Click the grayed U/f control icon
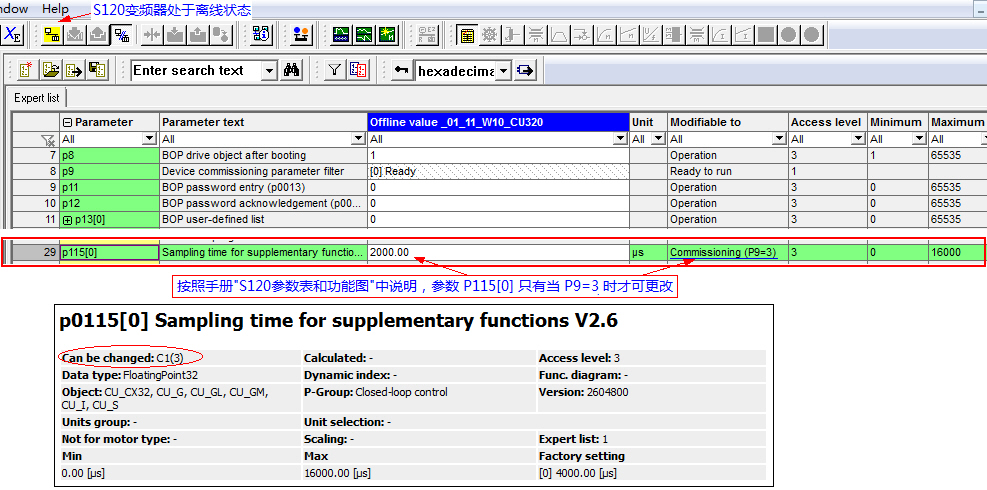The width and height of the screenshot is (987, 490). [651, 35]
